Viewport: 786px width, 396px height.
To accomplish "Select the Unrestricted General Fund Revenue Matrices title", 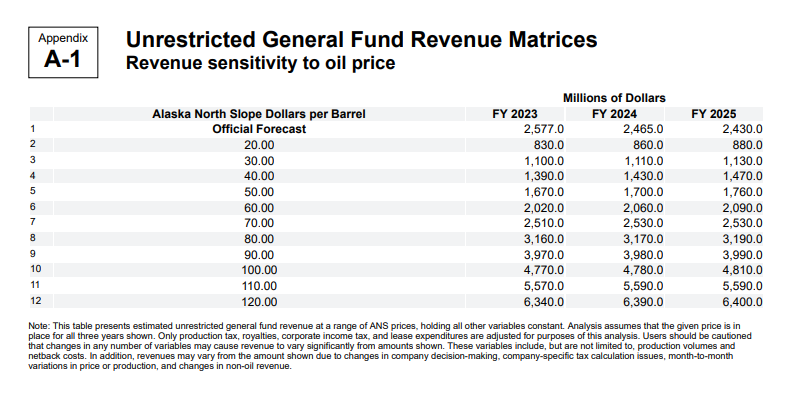I will click(x=361, y=40).
